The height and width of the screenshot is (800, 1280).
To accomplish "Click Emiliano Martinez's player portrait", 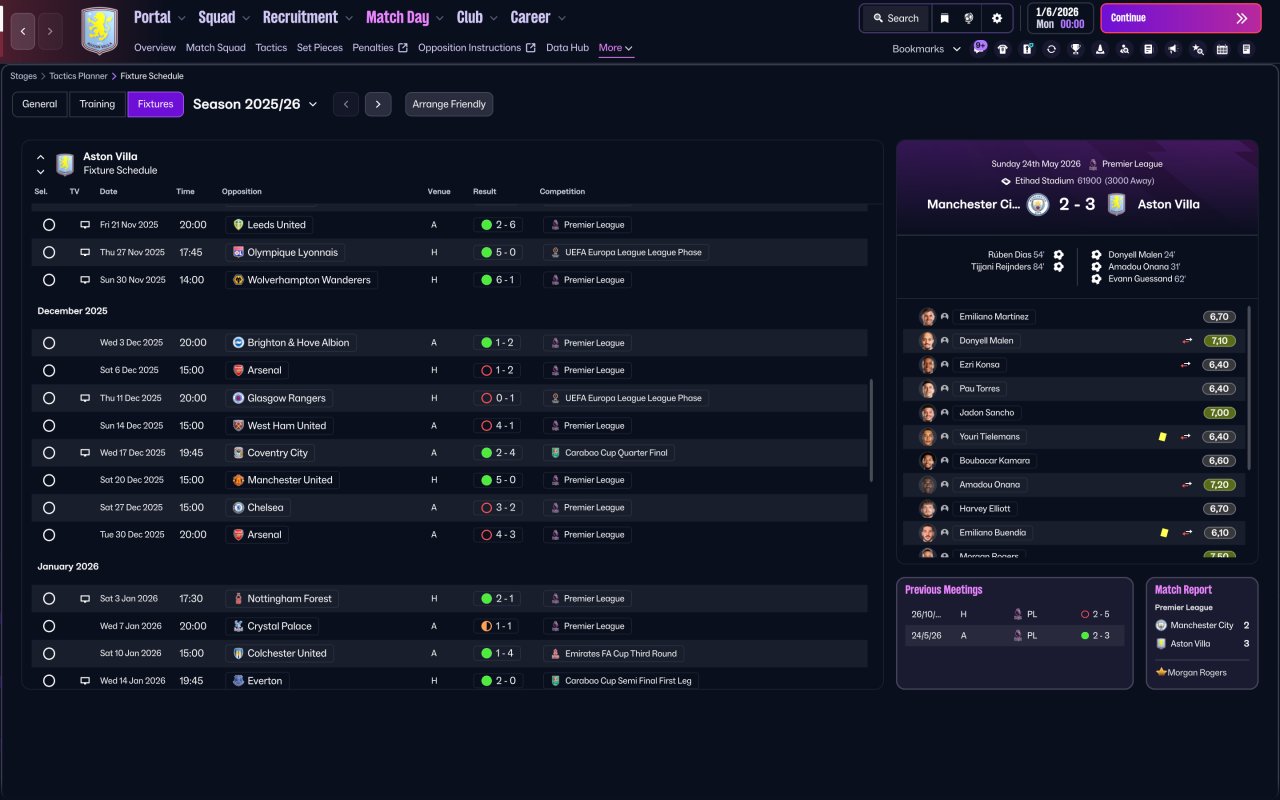I will 927,317.
